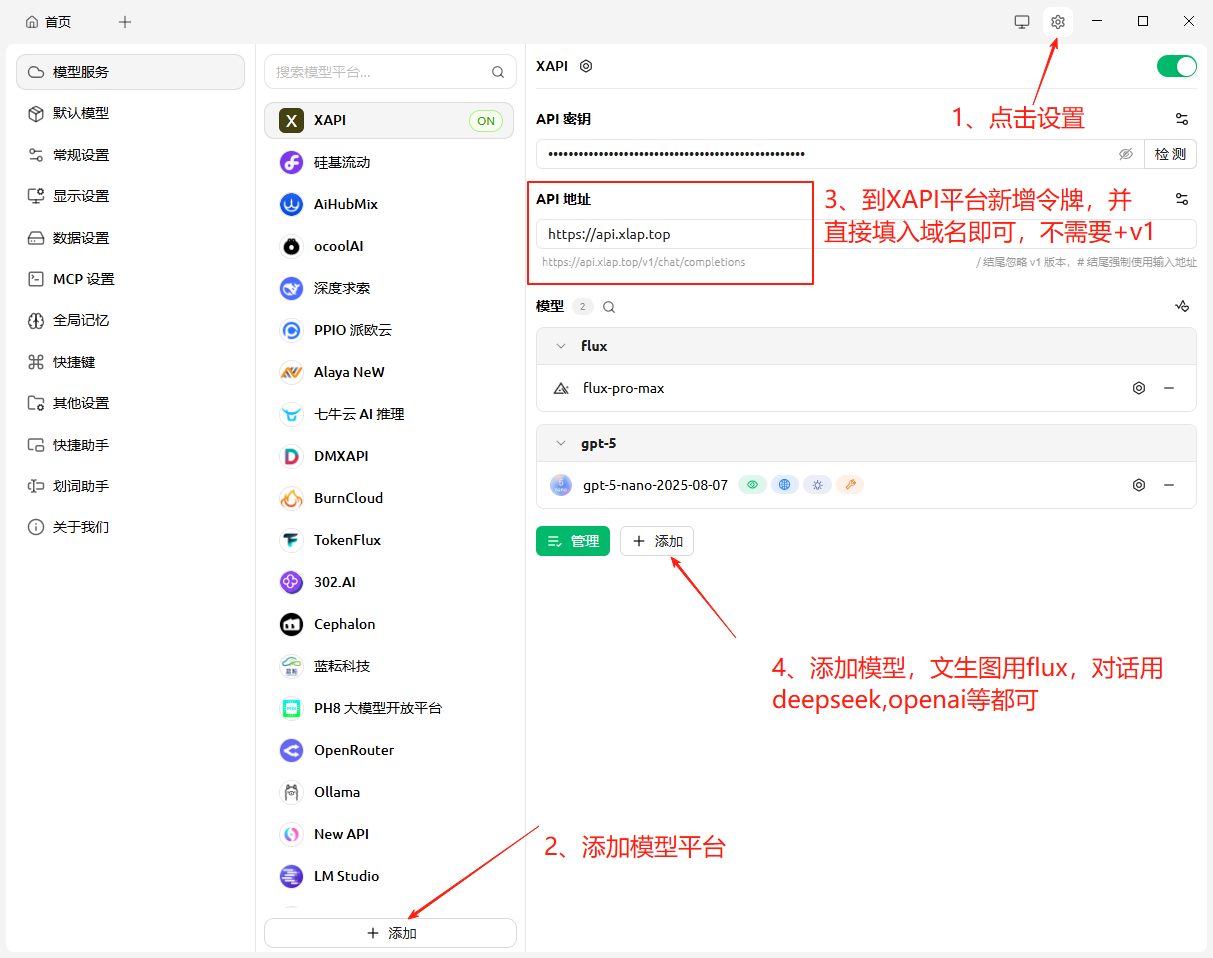Remove gpt-5-nano-2025-08-07 with minus icon

point(1169,485)
